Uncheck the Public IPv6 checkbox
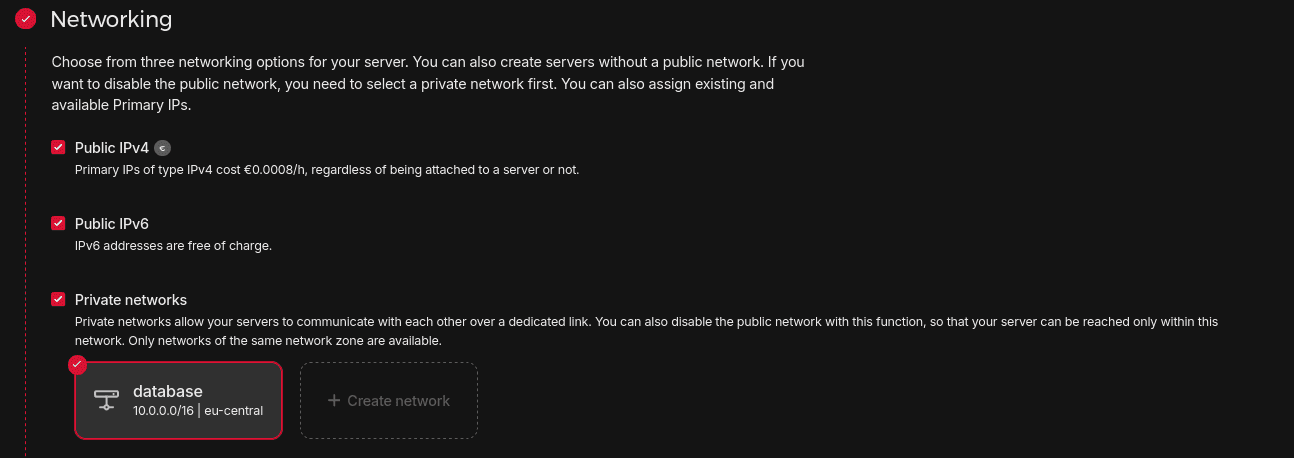 click(x=58, y=223)
